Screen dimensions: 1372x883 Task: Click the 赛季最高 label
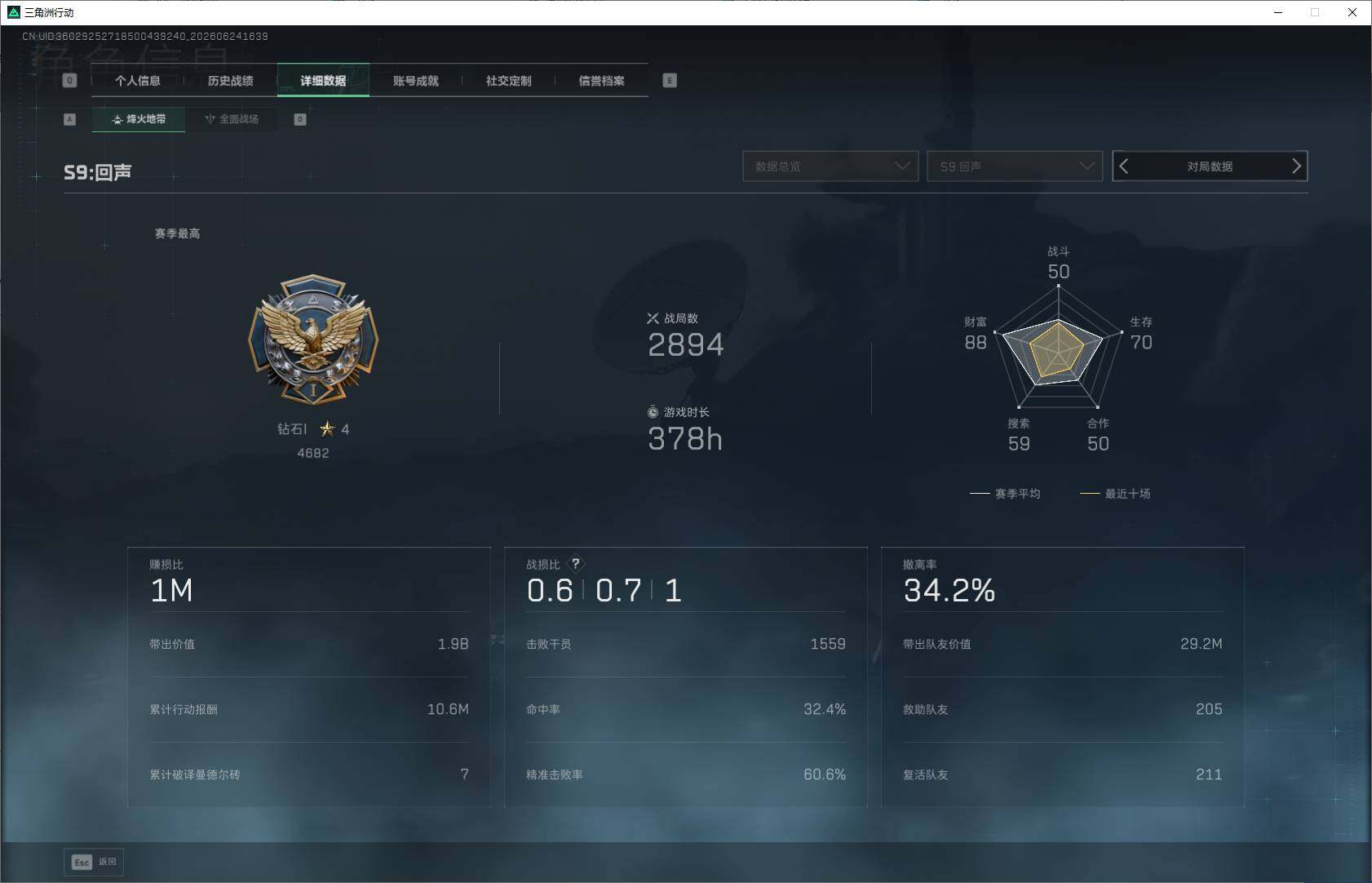click(177, 233)
